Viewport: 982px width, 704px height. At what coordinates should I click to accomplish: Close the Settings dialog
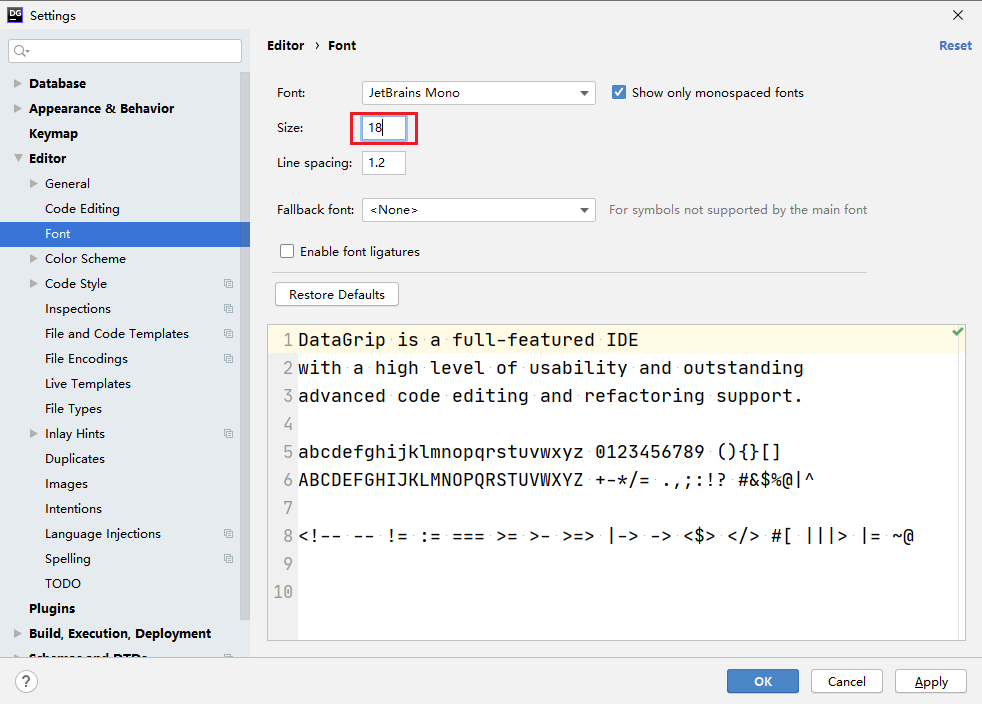pyautogui.click(x=958, y=15)
